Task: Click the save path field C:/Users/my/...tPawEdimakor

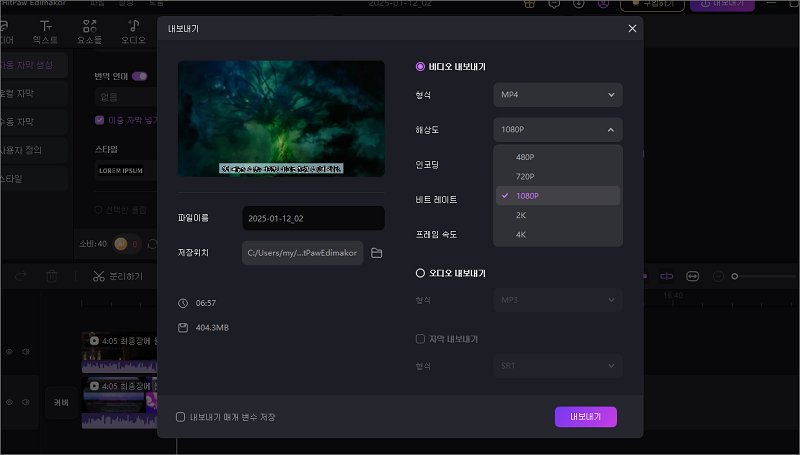Action: coord(303,253)
